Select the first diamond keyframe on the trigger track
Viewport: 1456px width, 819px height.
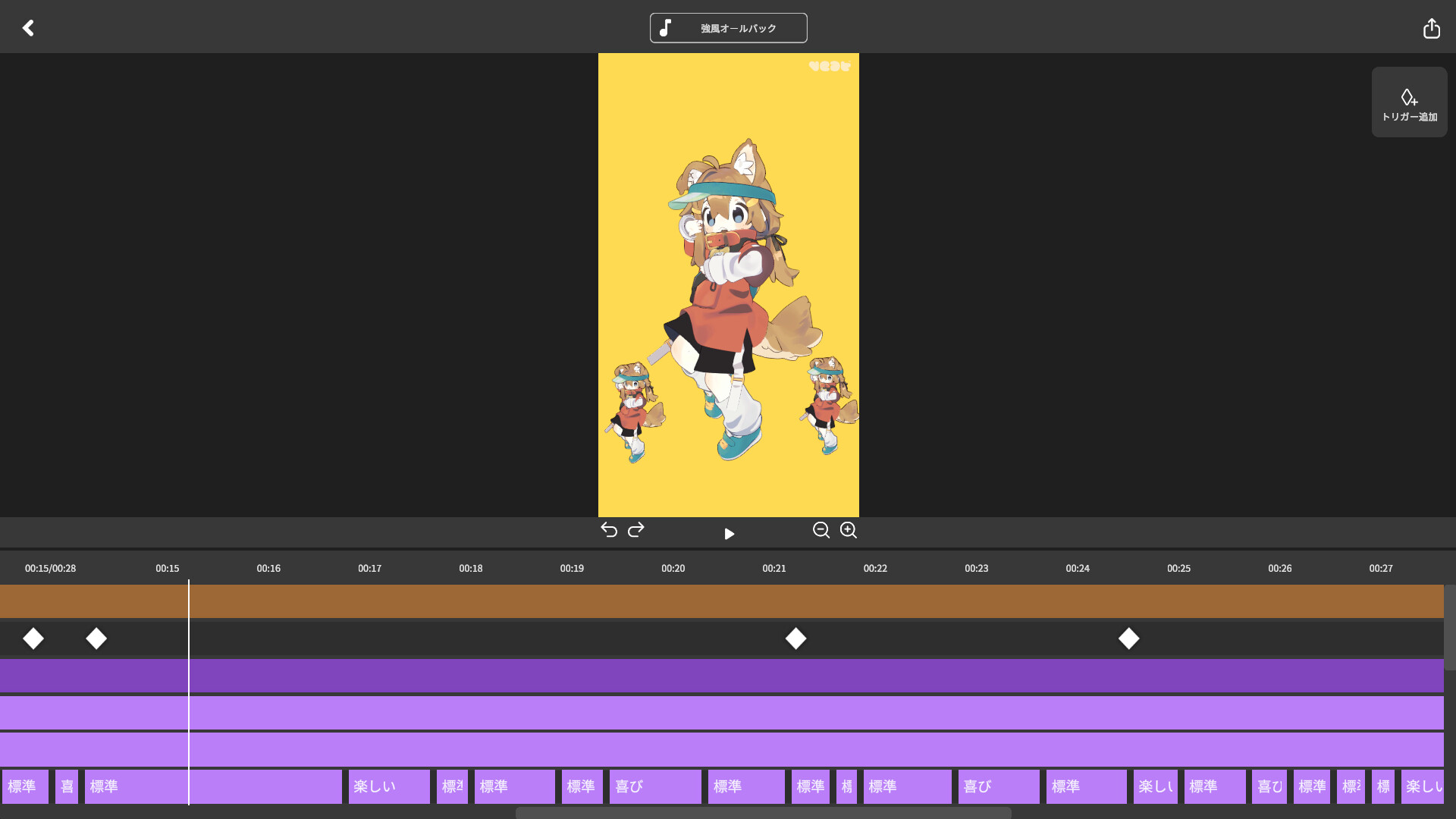(x=33, y=639)
